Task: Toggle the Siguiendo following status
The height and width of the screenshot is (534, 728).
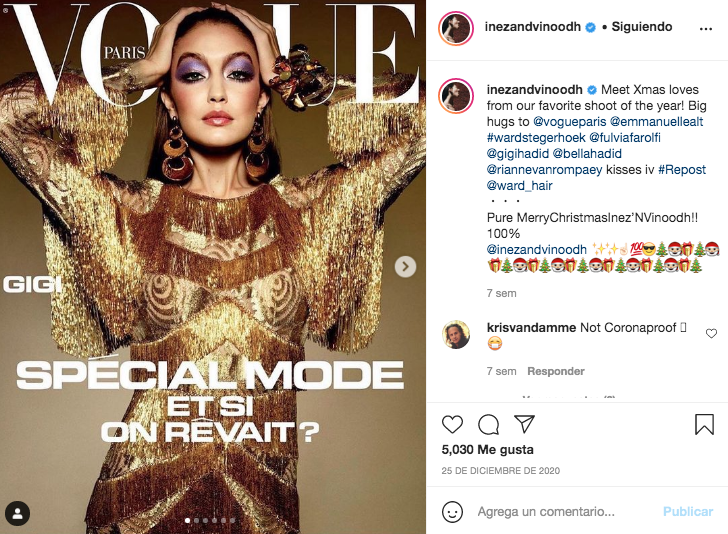Action: [x=642, y=27]
